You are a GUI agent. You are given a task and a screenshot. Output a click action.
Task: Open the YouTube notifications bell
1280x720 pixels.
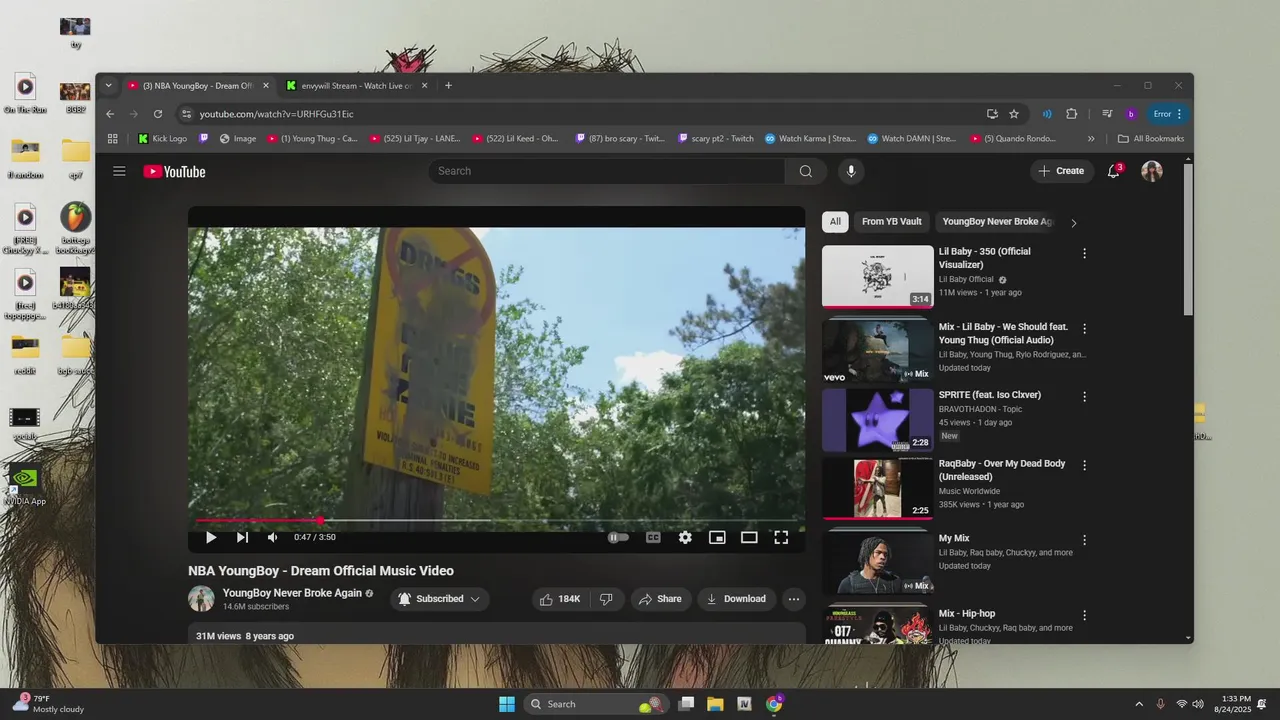[1113, 171]
